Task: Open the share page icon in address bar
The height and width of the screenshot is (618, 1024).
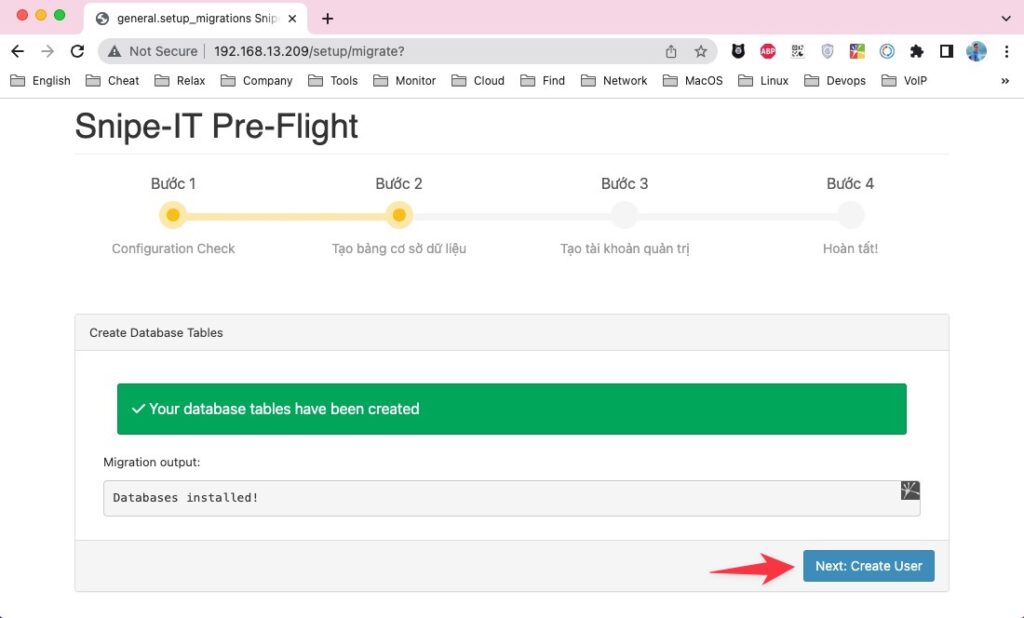Action: (x=671, y=51)
